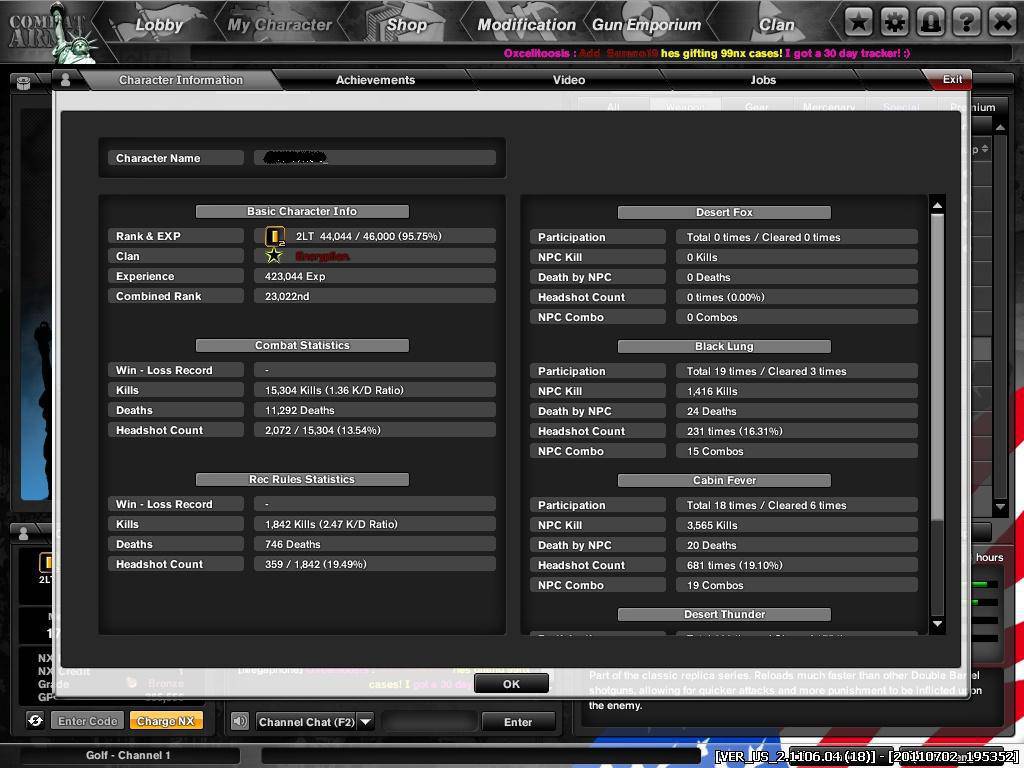1024x768 pixels.
Task: Select '1,842 Kills (2.47 K/D Ratio)' text
Action: click(330, 524)
